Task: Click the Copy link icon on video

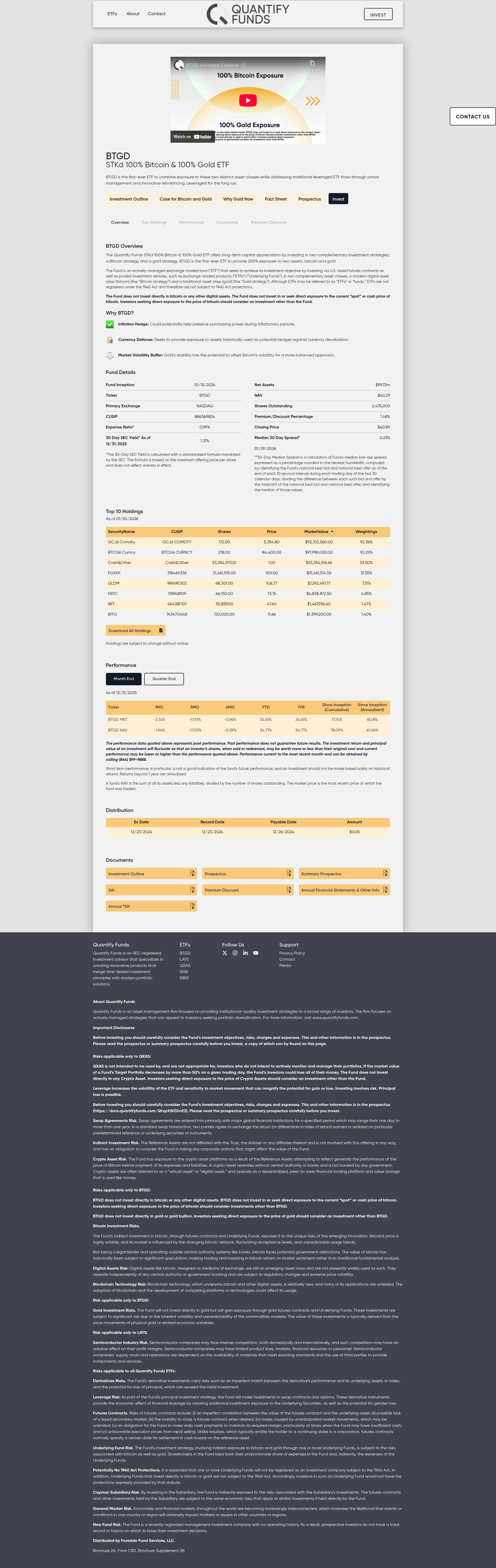Action: coord(313,63)
